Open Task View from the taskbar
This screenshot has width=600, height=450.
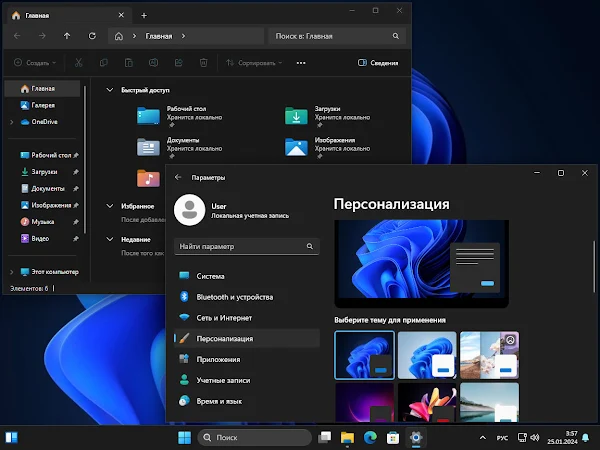324,437
